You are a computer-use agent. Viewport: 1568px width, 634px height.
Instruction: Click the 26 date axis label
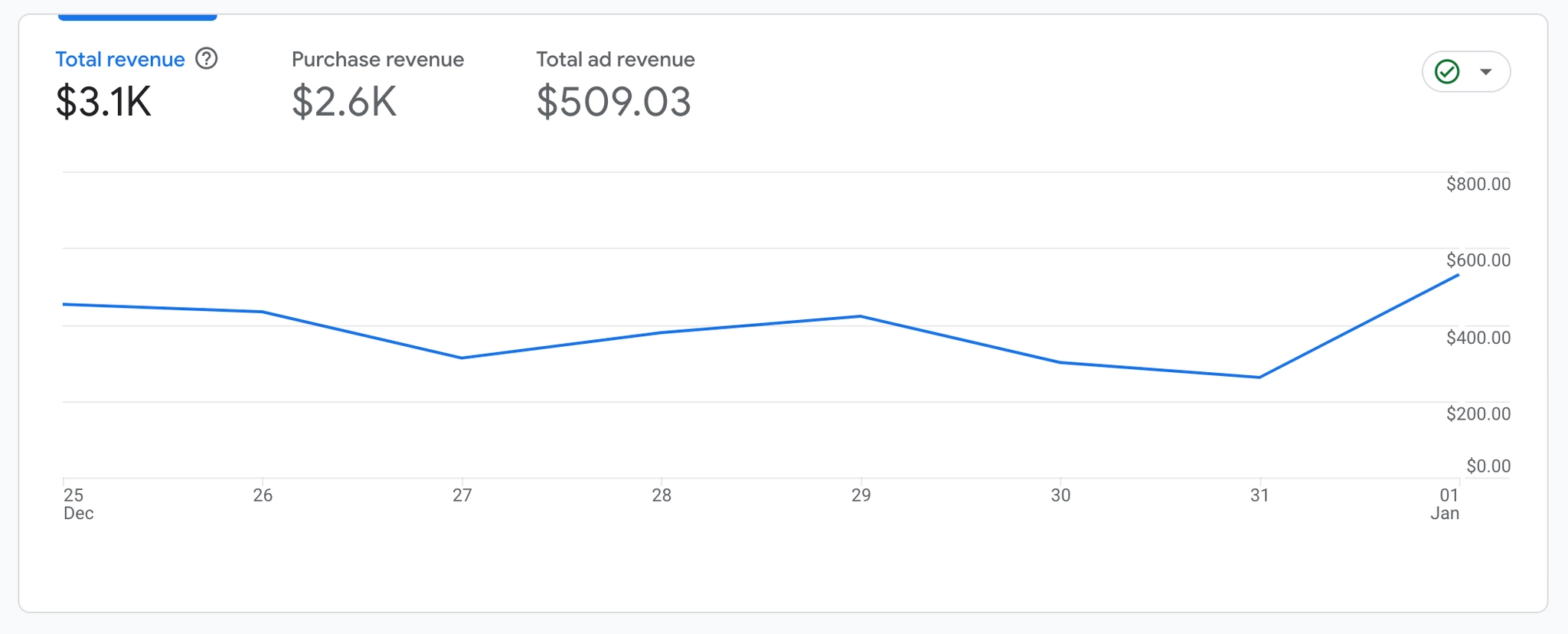pos(263,495)
